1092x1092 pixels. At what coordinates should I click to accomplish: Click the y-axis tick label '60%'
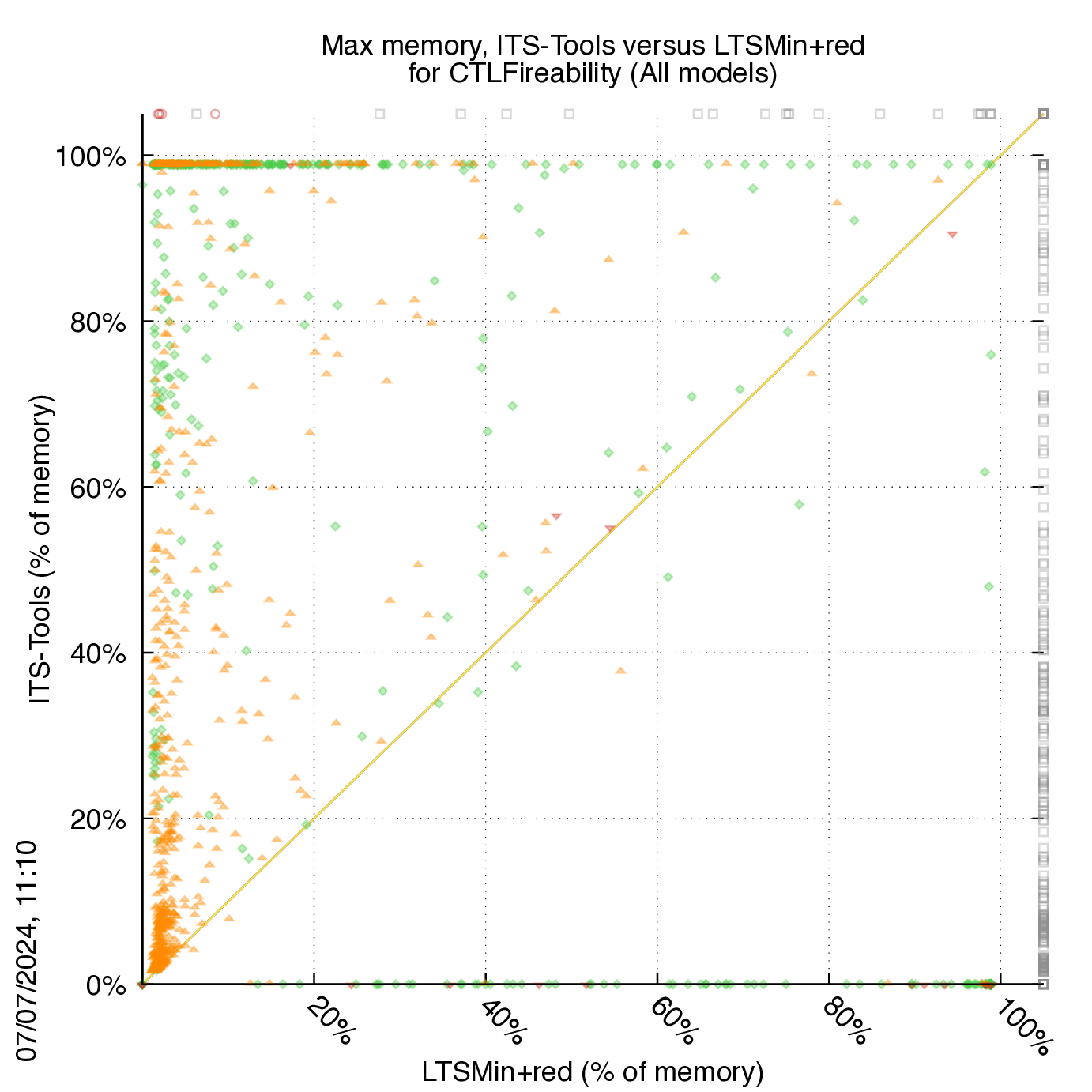[x=98, y=488]
